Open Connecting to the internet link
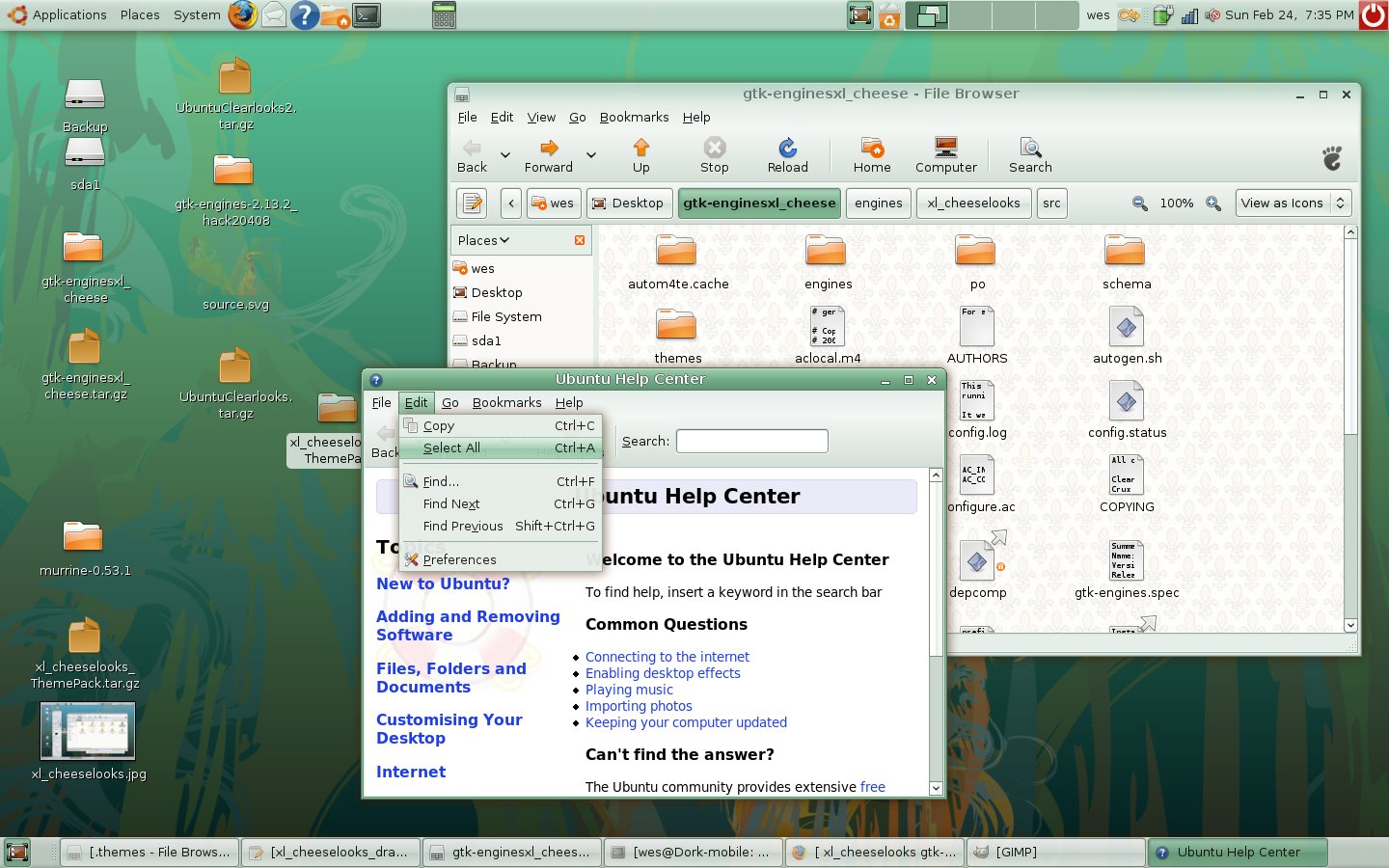1389x868 pixels. 667,657
